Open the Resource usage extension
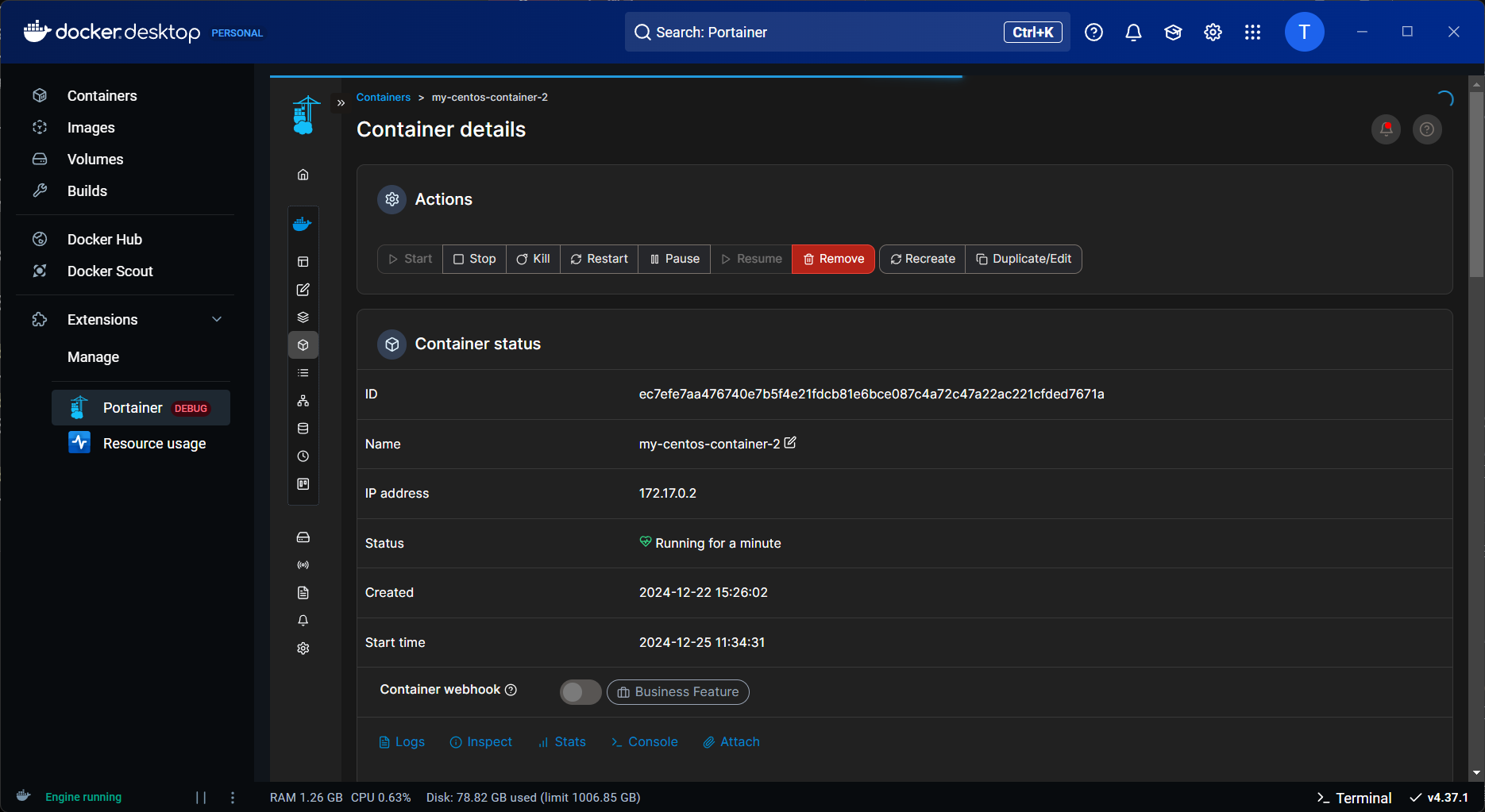 pyautogui.click(x=141, y=444)
